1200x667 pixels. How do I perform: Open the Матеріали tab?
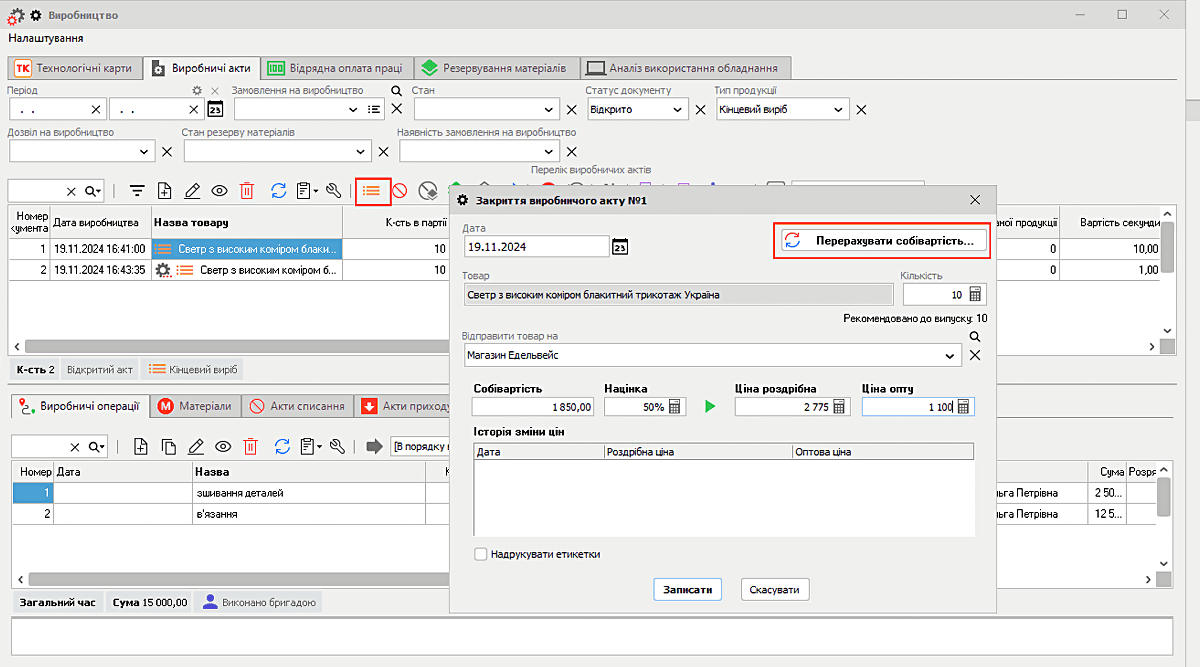199,406
